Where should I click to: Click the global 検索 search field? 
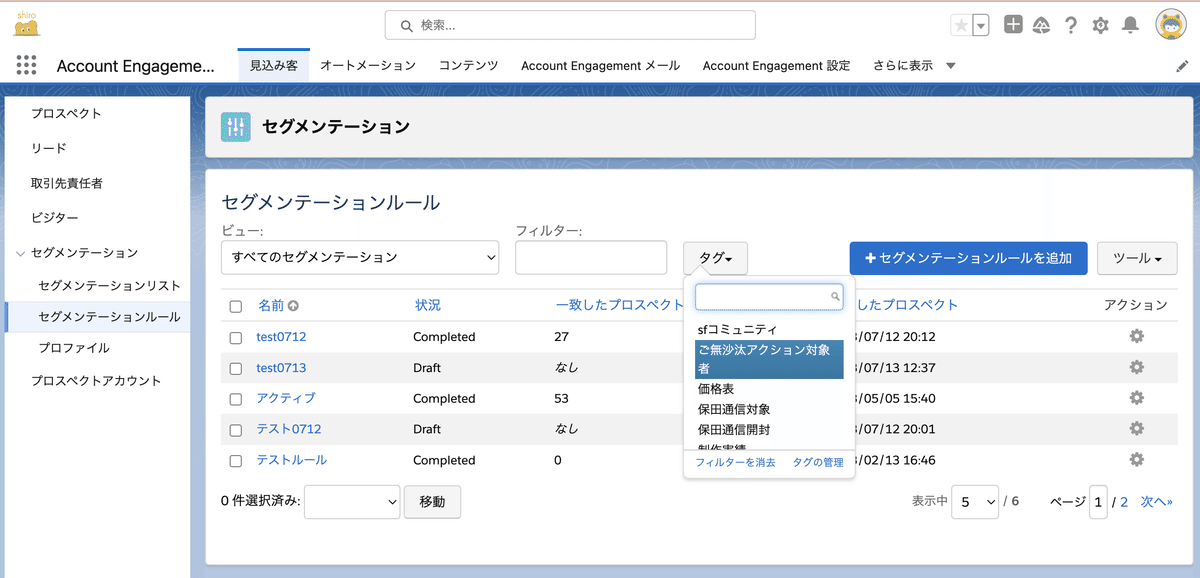[570, 25]
